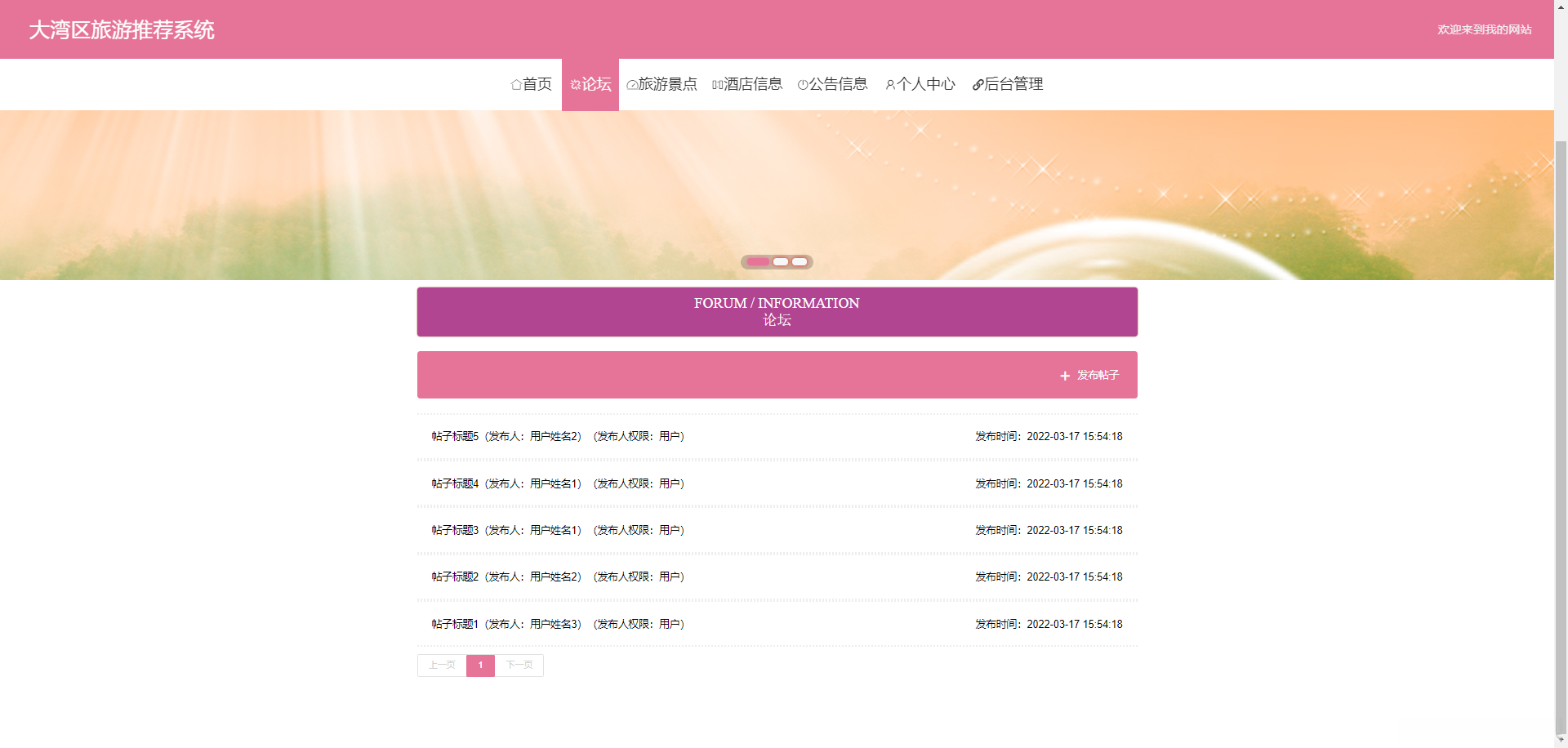Open the 个人中心 navigation tab
This screenshot has height=748, width=1568.
920,84
